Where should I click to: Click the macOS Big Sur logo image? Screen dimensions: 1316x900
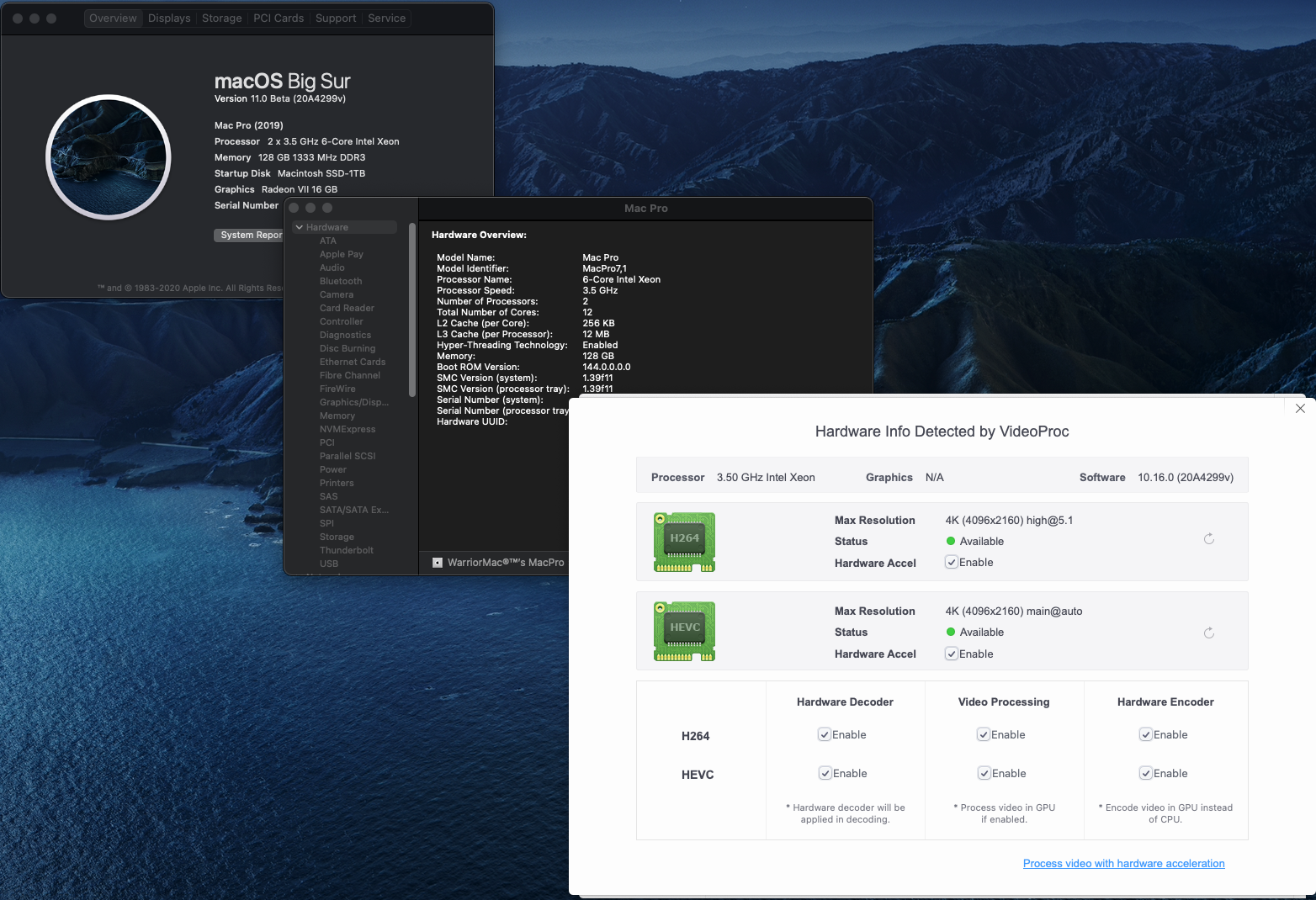coord(109,157)
